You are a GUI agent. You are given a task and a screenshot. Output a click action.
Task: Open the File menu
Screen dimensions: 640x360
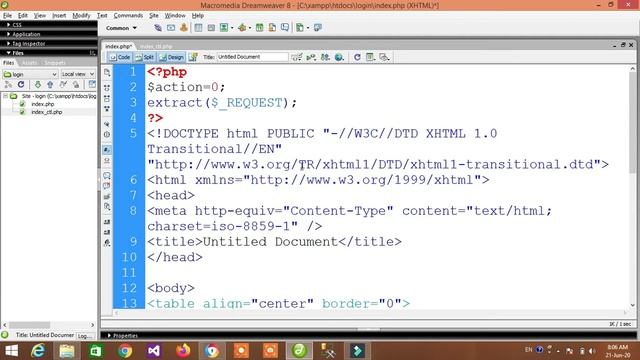click(x=7, y=16)
